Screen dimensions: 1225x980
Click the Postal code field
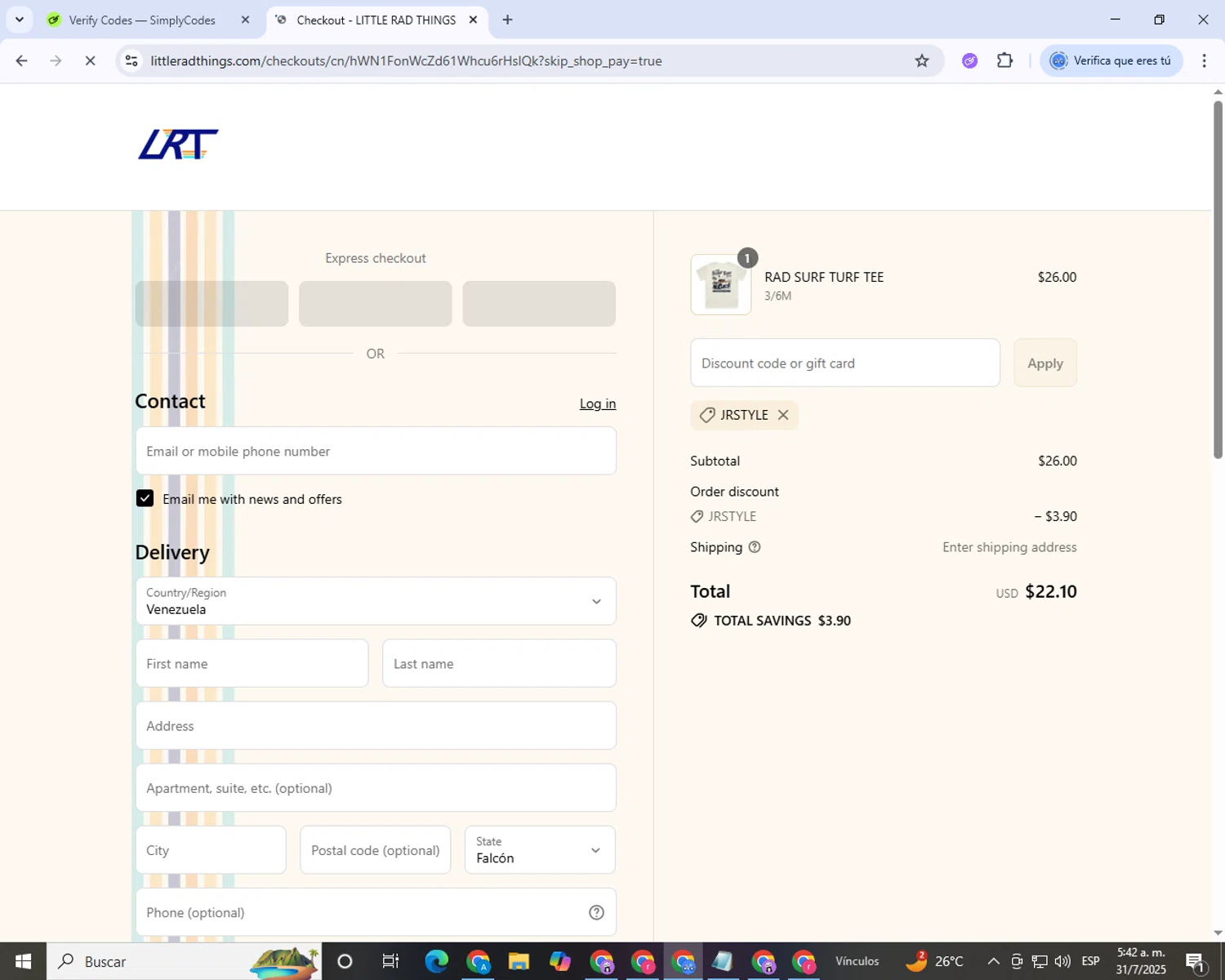376,850
